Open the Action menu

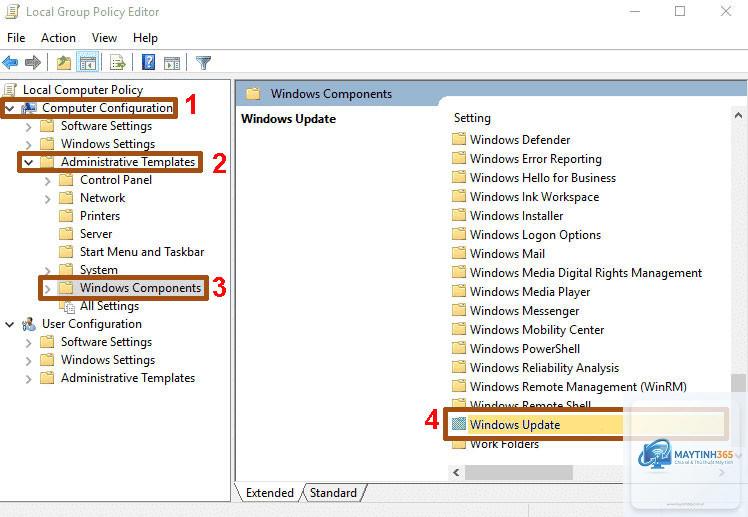(x=58, y=38)
